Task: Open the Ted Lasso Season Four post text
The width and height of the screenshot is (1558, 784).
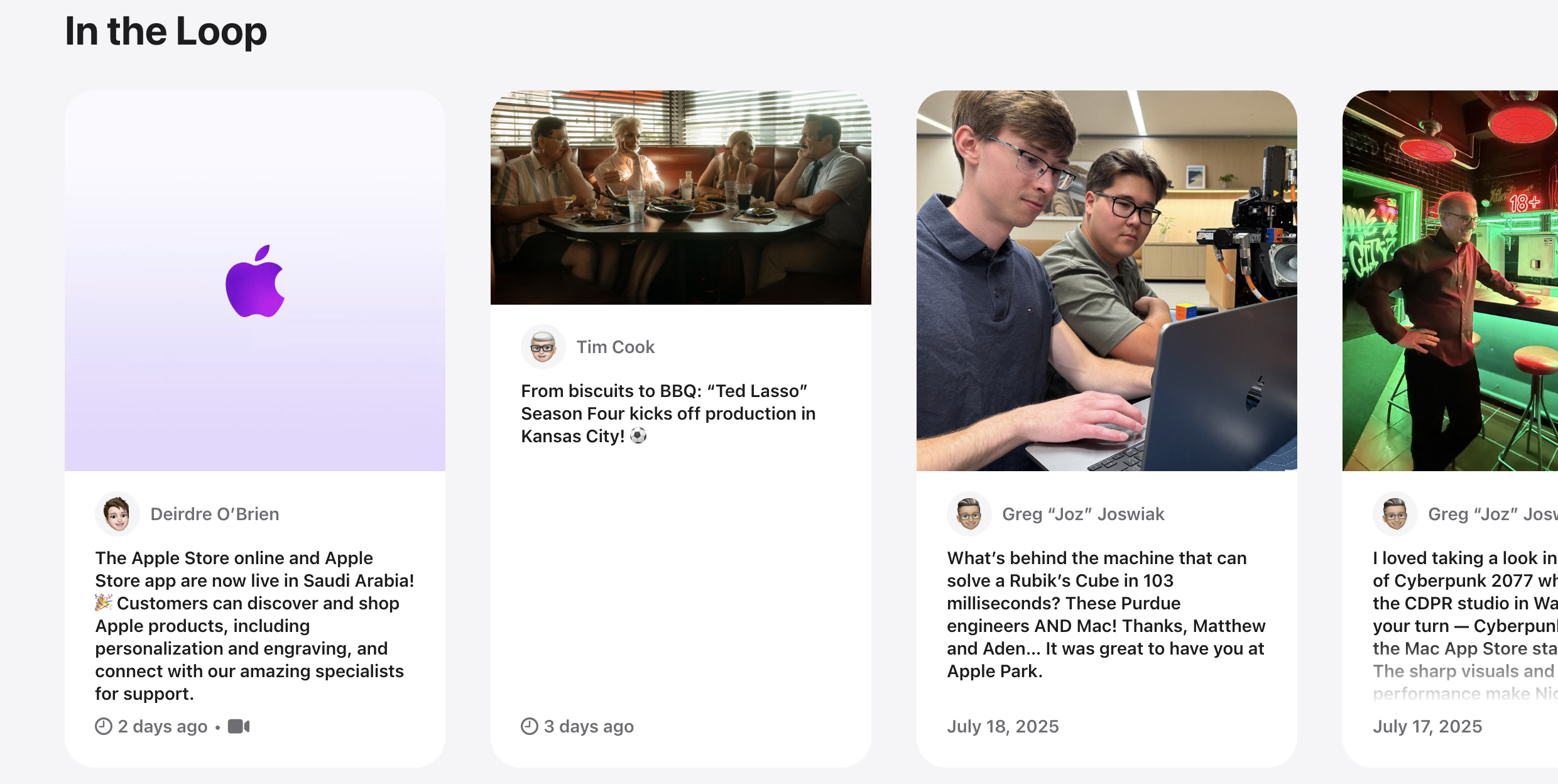Action: click(x=668, y=413)
